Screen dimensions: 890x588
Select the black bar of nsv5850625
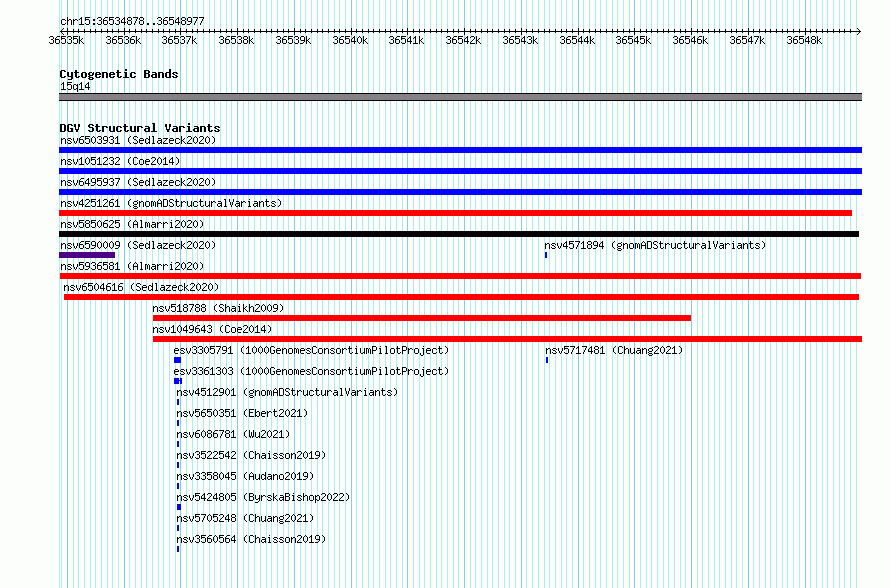click(x=459, y=234)
